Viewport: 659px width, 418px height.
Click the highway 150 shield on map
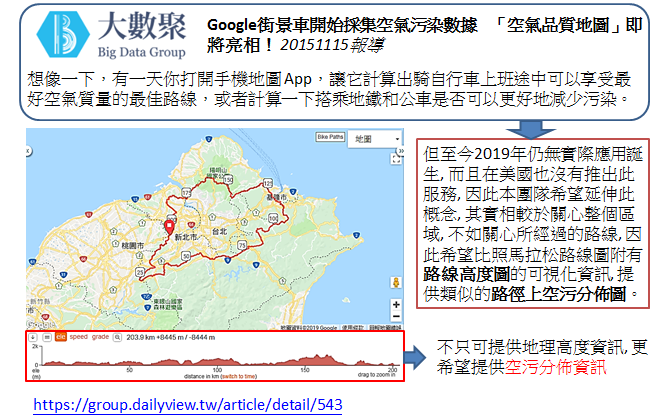tap(228, 180)
